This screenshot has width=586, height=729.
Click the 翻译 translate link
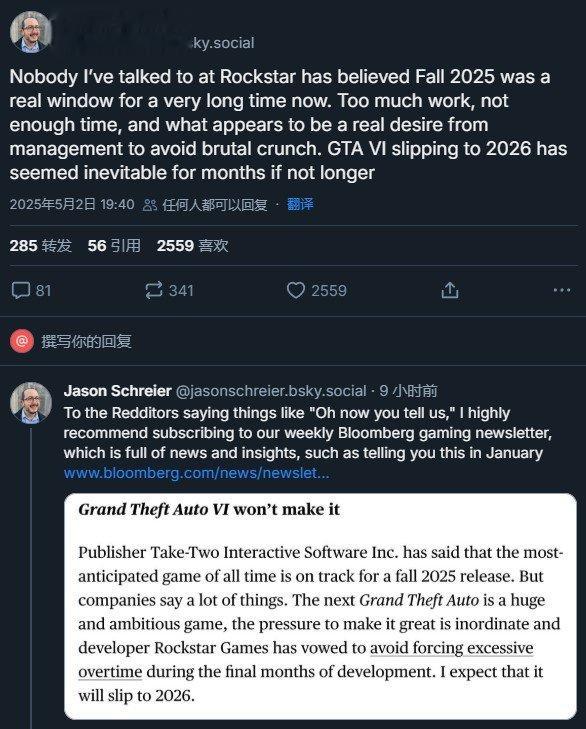[300, 204]
